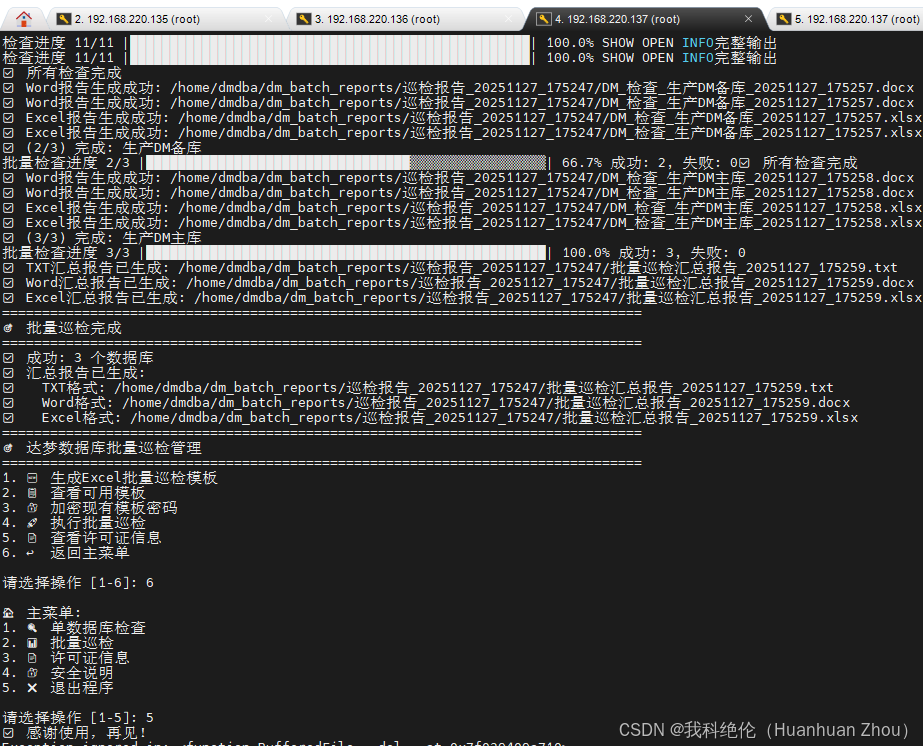Screen dimensions: 923x746
Task: Select the 4. 192.168.220.137 session tab
Action: coord(646,19)
